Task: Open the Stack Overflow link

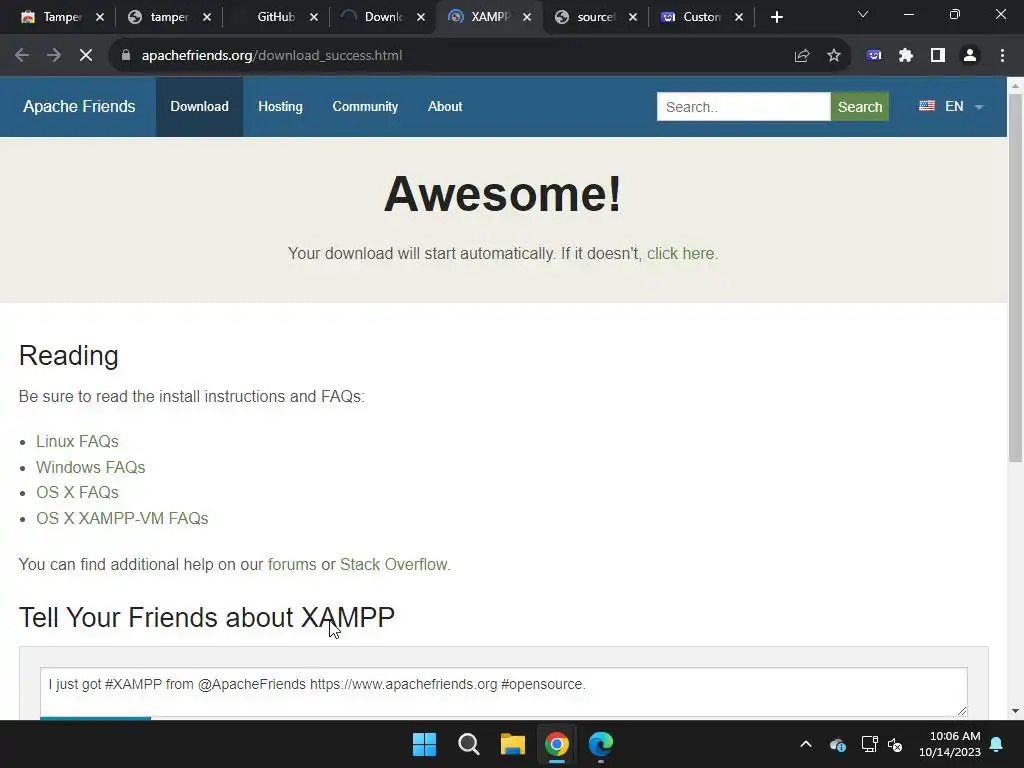Action: click(x=394, y=564)
